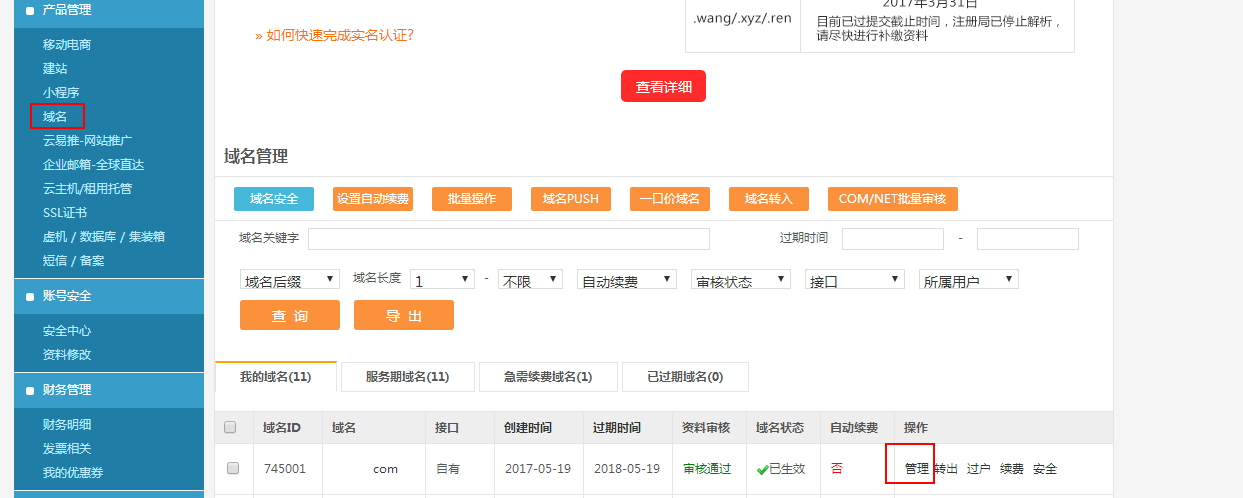Select 域名 in the left sidebar
The height and width of the screenshot is (498, 1243).
pyautogui.click(x=56, y=117)
